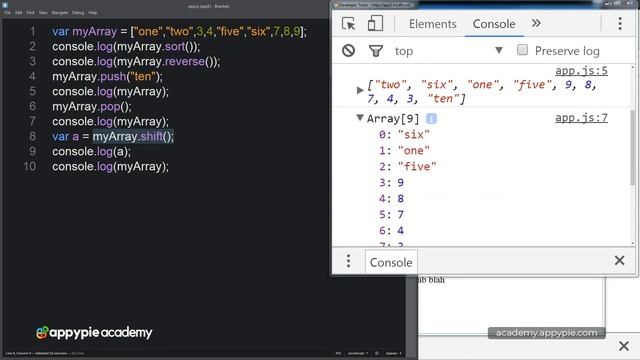Select the Console drawer tab
The height and width of the screenshot is (360, 640).
point(391,262)
